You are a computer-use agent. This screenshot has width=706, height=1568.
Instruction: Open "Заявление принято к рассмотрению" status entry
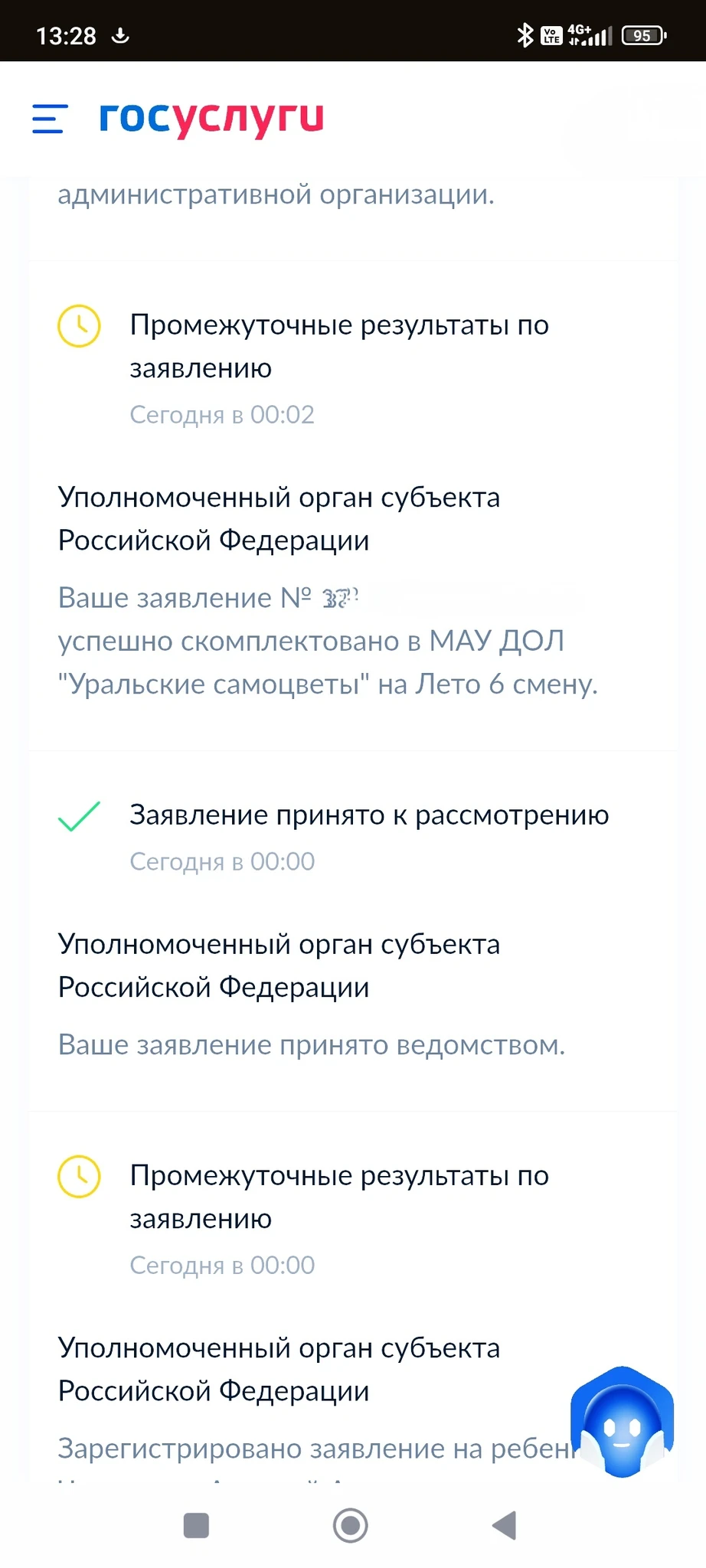(x=369, y=815)
